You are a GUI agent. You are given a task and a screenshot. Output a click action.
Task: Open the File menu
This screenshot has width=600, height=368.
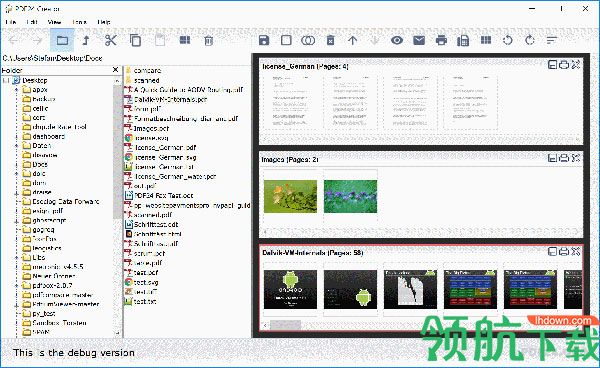pos(11,22)
